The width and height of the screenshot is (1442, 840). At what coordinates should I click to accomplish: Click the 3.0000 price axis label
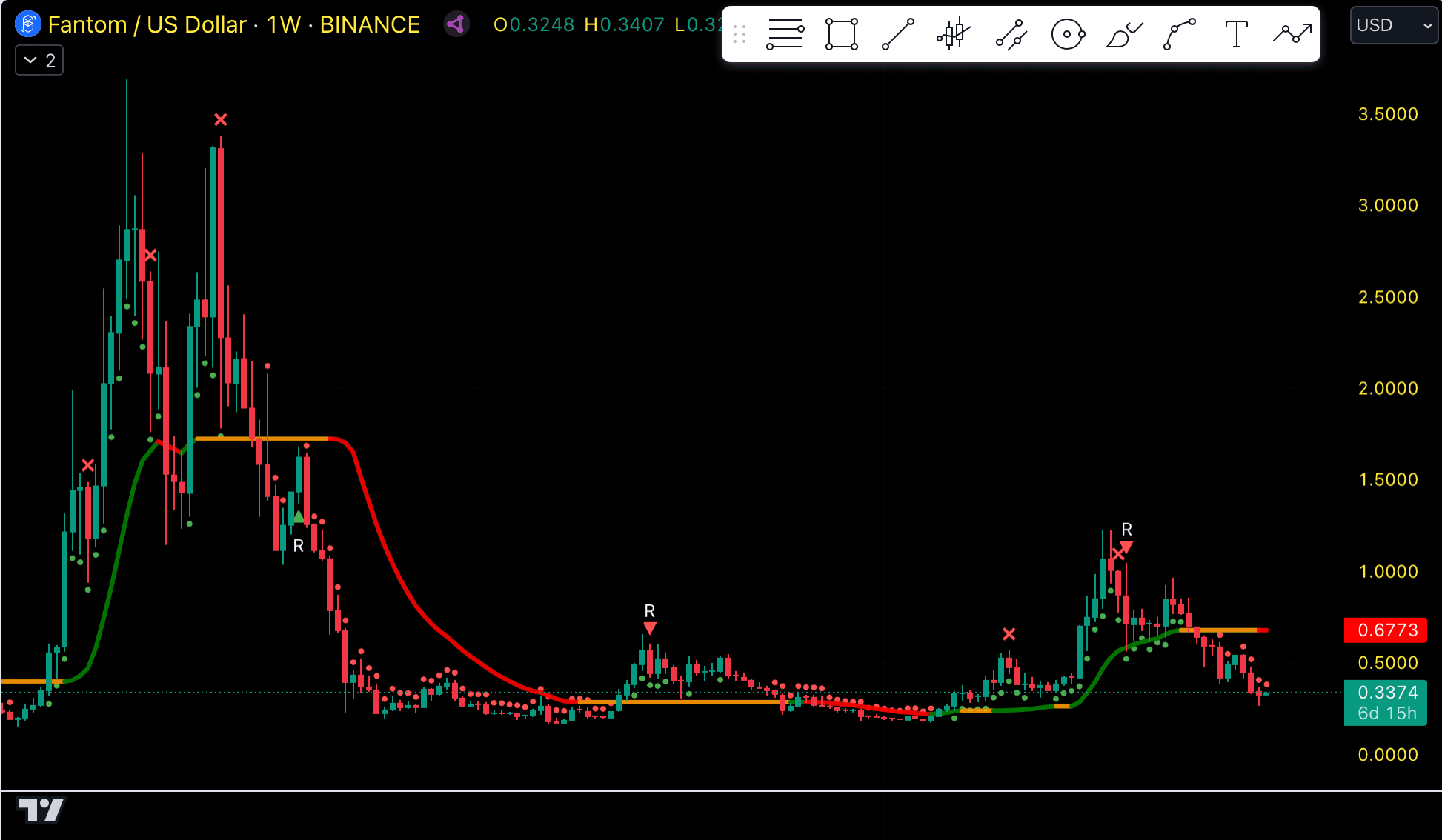1387,205
